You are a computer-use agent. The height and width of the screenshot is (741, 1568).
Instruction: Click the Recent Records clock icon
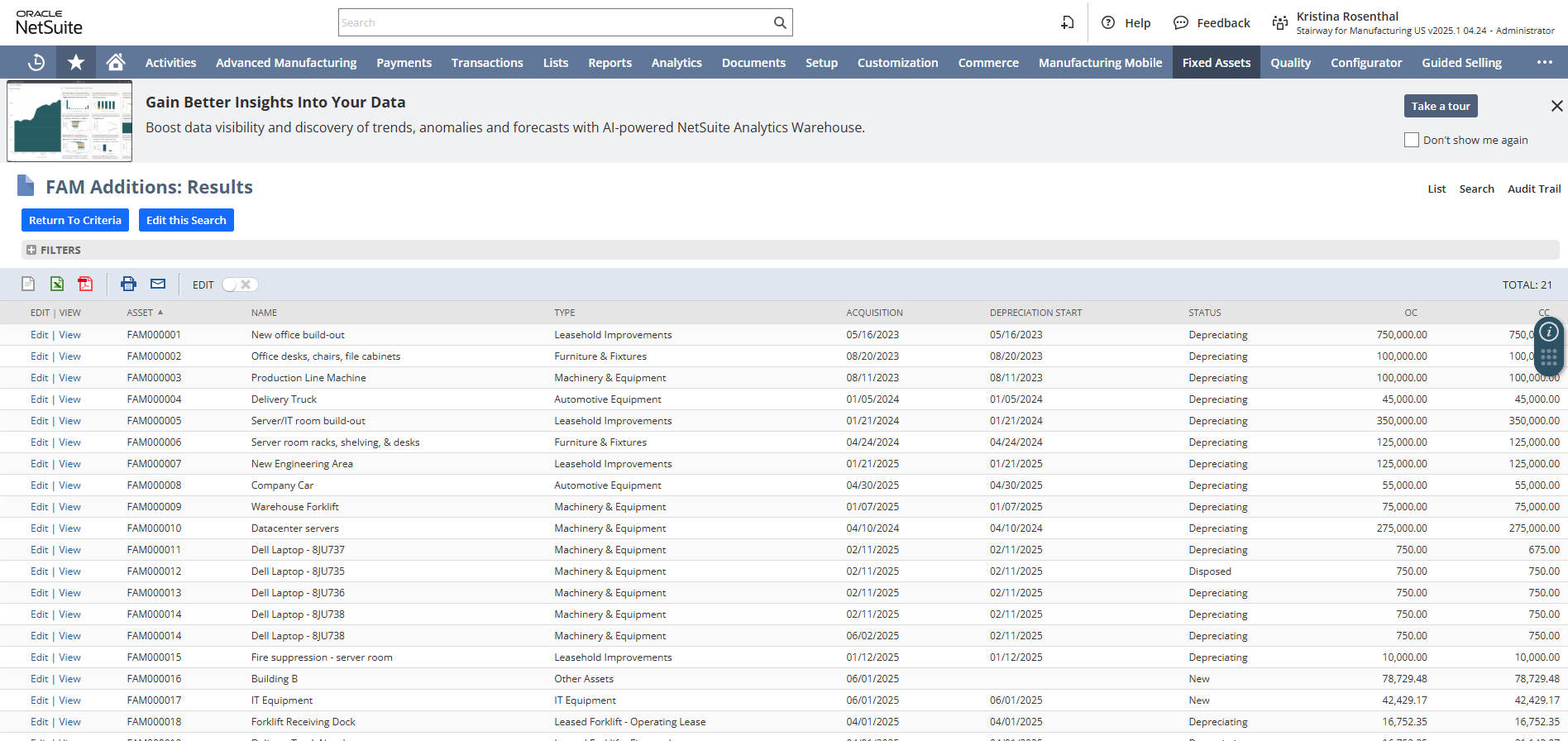(x=36, y=62)
